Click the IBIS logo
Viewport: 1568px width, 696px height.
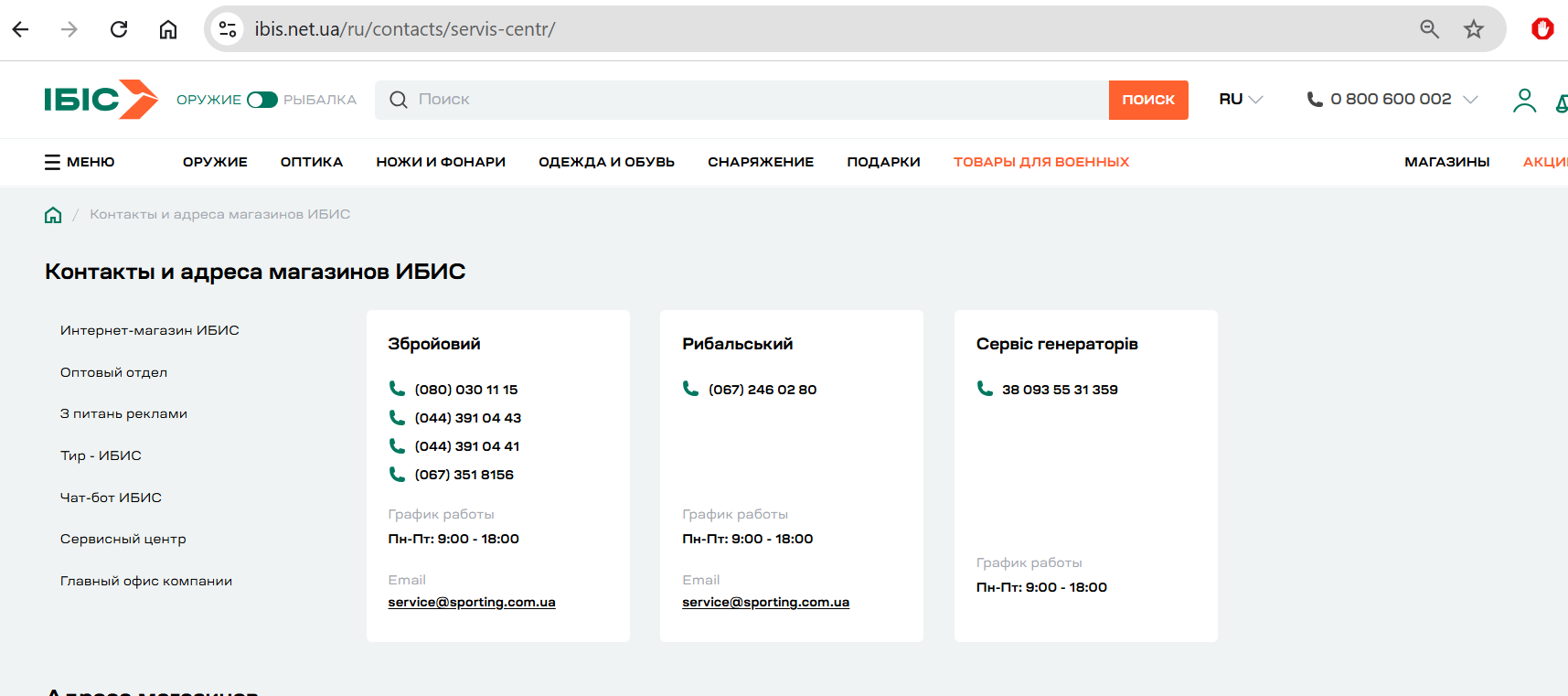point(101,99)
